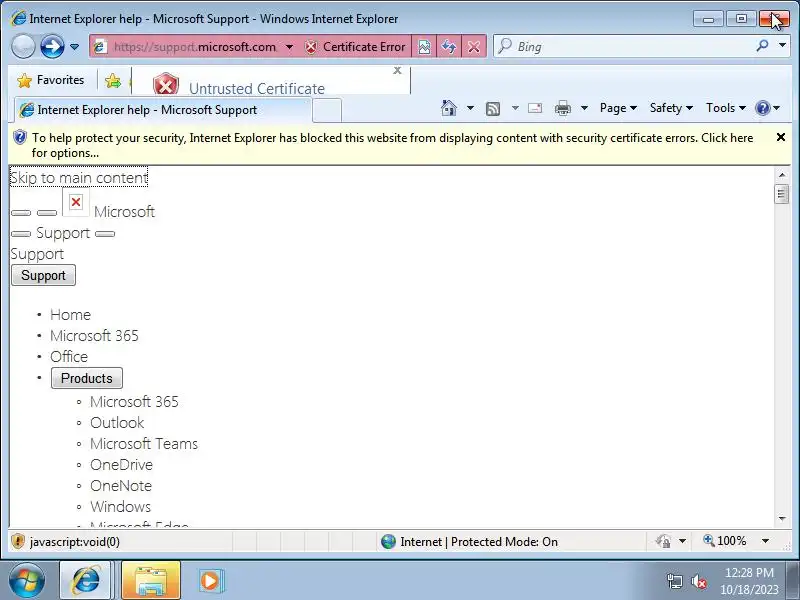Click the search magnifier button
Image resolution: width=800 pixels, height=600 pixels.
tap(763, 46)
